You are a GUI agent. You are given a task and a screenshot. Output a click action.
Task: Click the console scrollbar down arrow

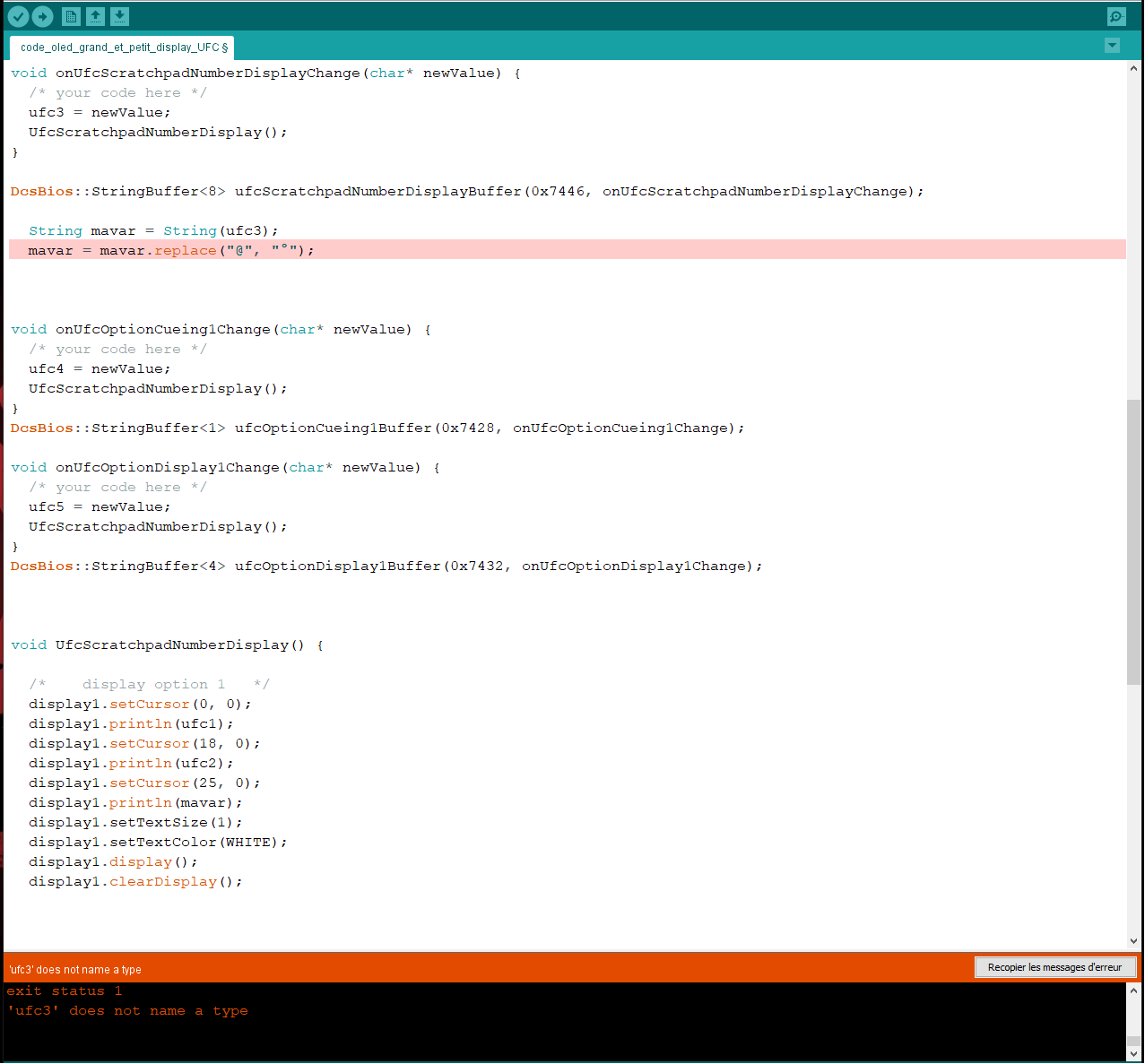pyautogui.click(x=1134, y=1053)
